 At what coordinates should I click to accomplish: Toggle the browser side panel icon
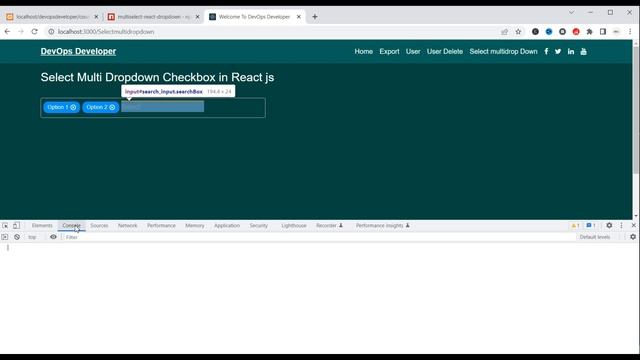603,31
